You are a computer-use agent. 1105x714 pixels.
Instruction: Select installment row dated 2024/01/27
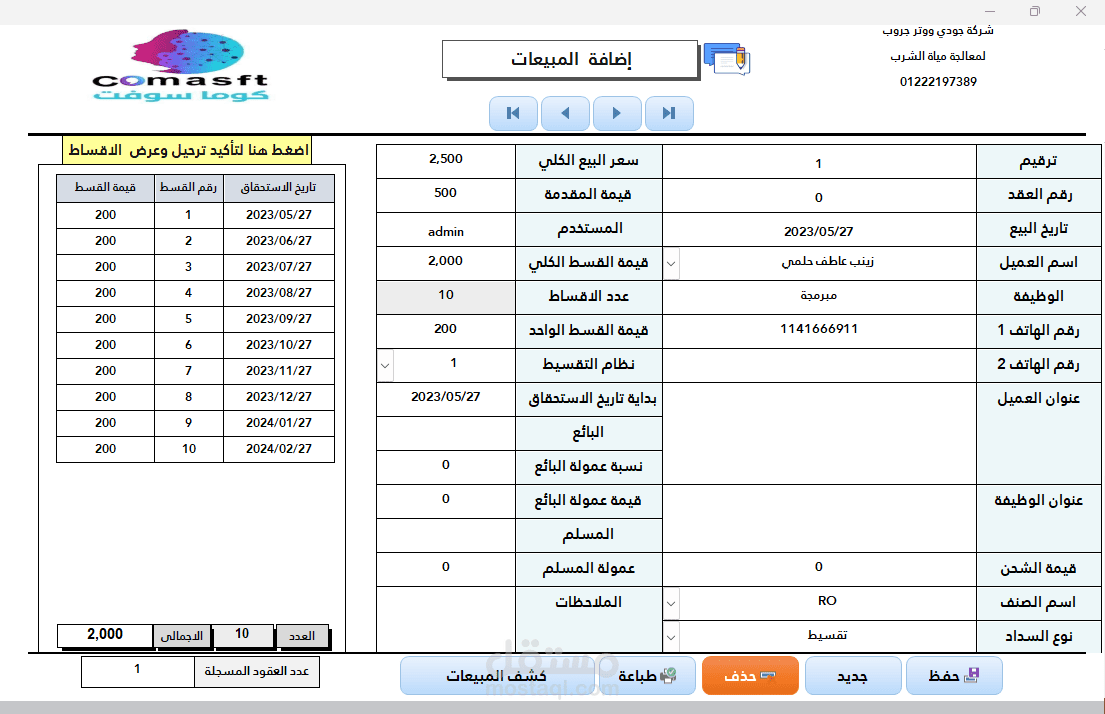point(195,424)
